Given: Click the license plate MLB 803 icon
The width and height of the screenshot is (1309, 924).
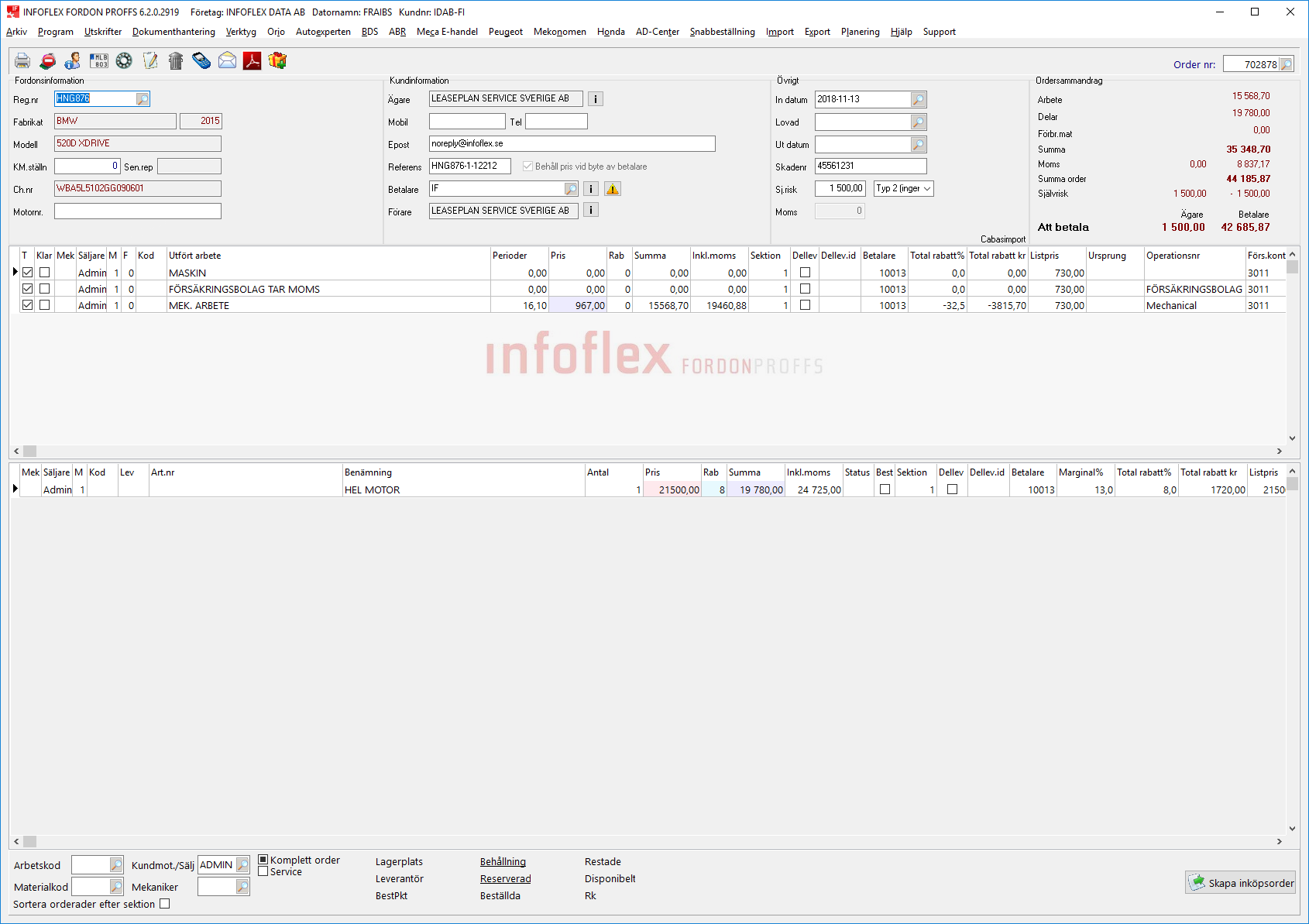Looking at the screenshot, I should tap(99, 60).
